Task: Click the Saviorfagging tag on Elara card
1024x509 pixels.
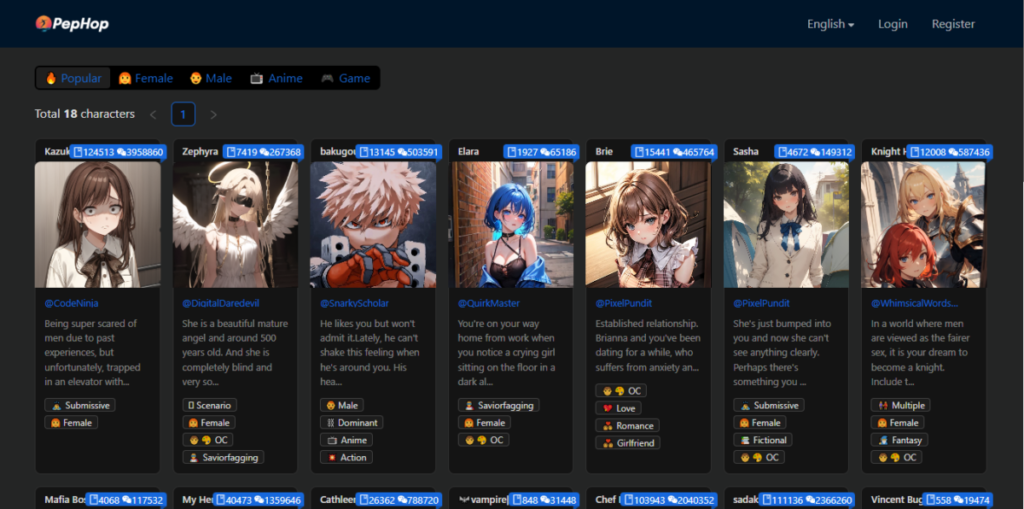Action: [x=498, y=405]
